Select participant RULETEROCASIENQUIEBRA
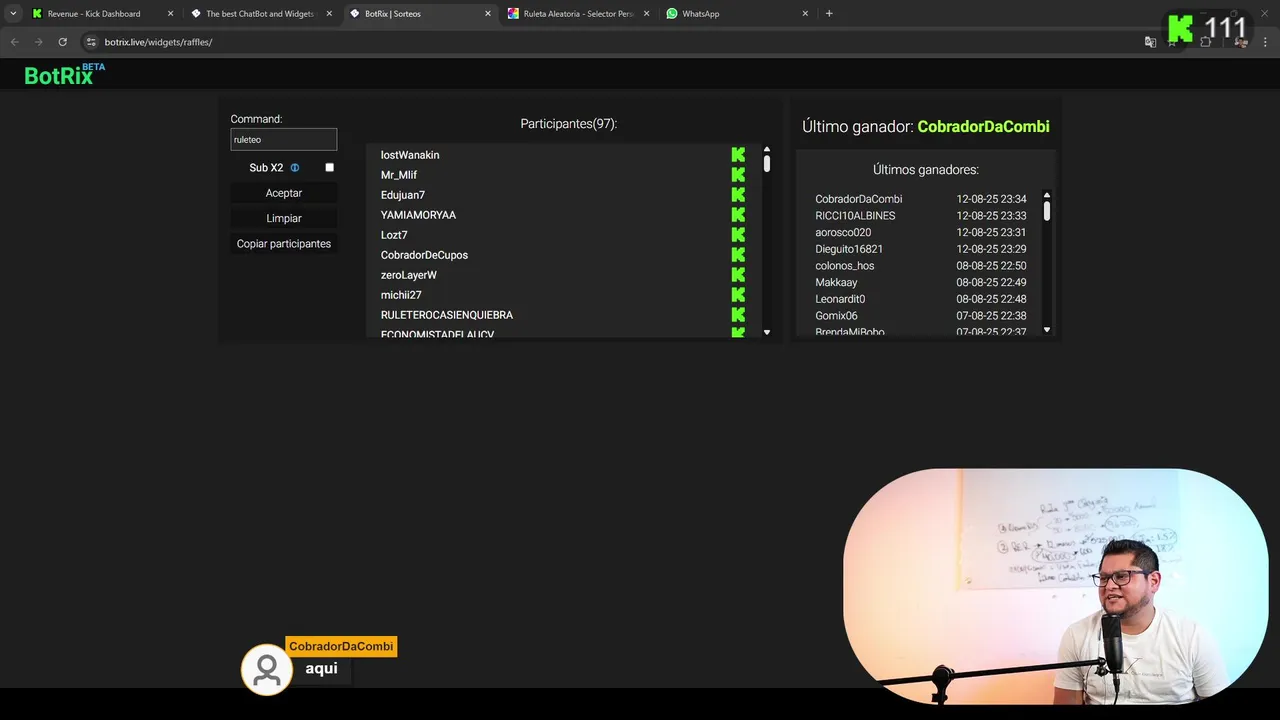This screenshot has height=720, width=1280. click(447, 315)
